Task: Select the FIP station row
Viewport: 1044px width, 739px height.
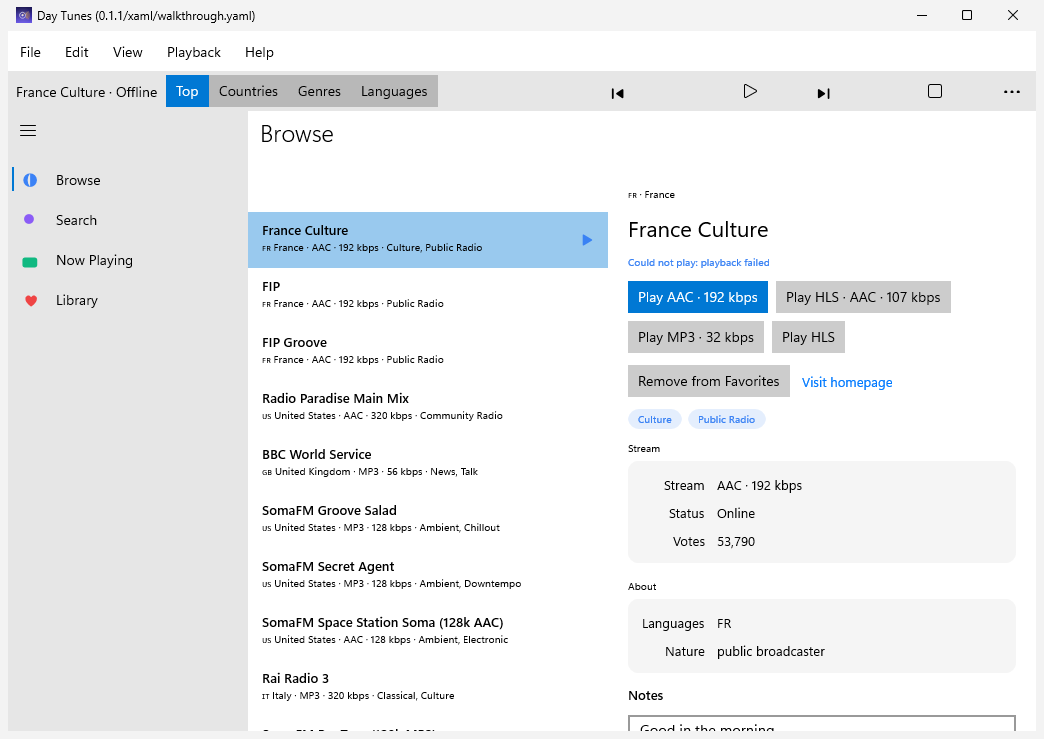Action: (427, 296)
